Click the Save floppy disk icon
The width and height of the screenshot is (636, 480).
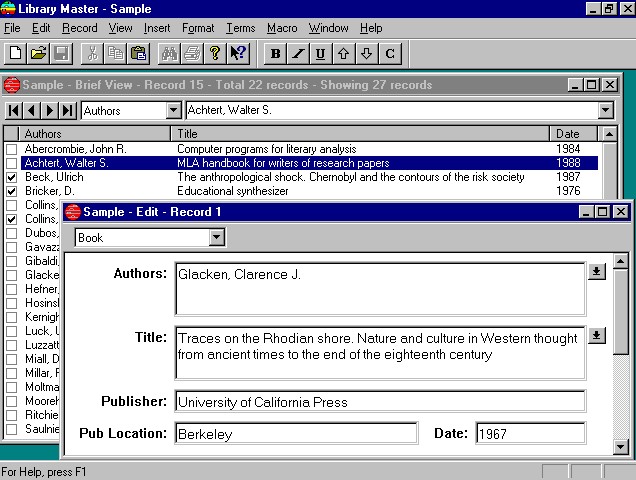[x=61, y=54]
